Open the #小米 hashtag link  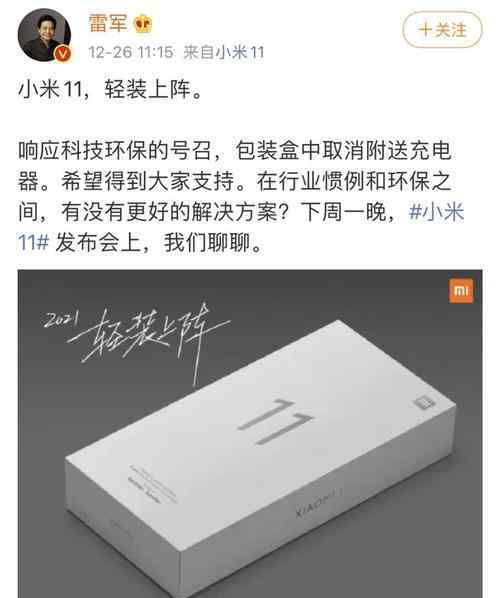coord(436,211)
